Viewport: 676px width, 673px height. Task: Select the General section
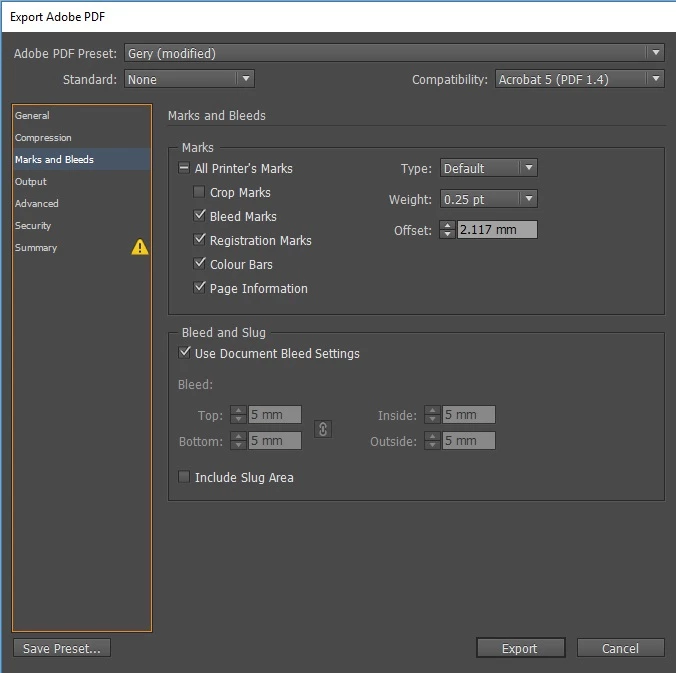(81, 116)
